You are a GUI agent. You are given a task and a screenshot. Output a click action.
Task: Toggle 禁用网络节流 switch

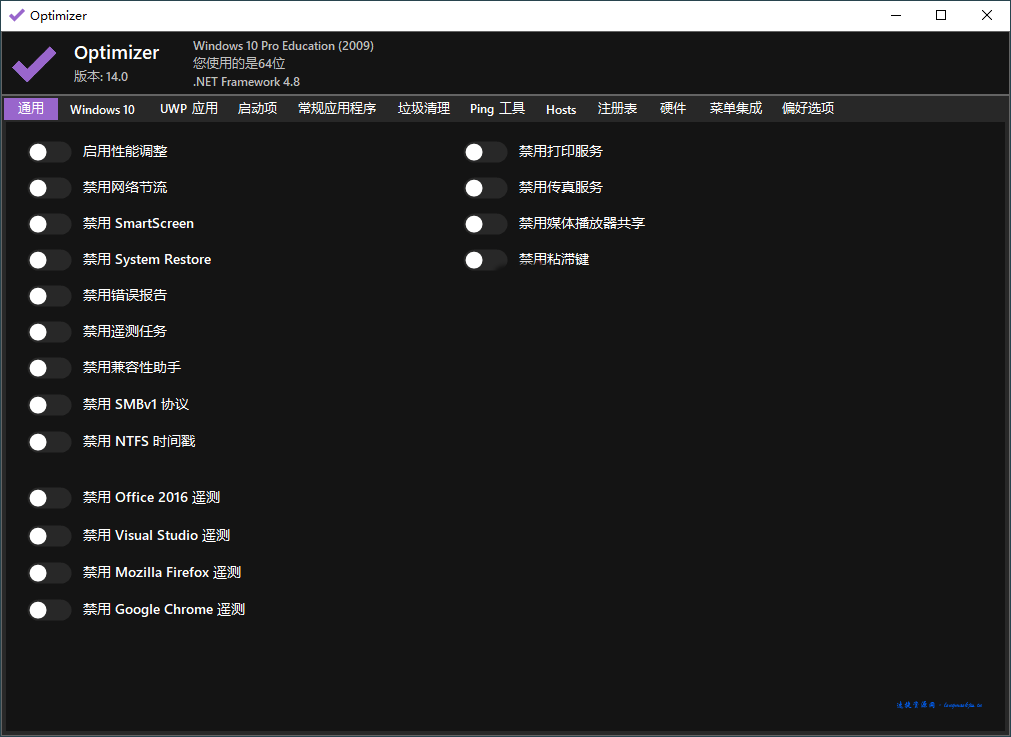(x=50, y=188)
